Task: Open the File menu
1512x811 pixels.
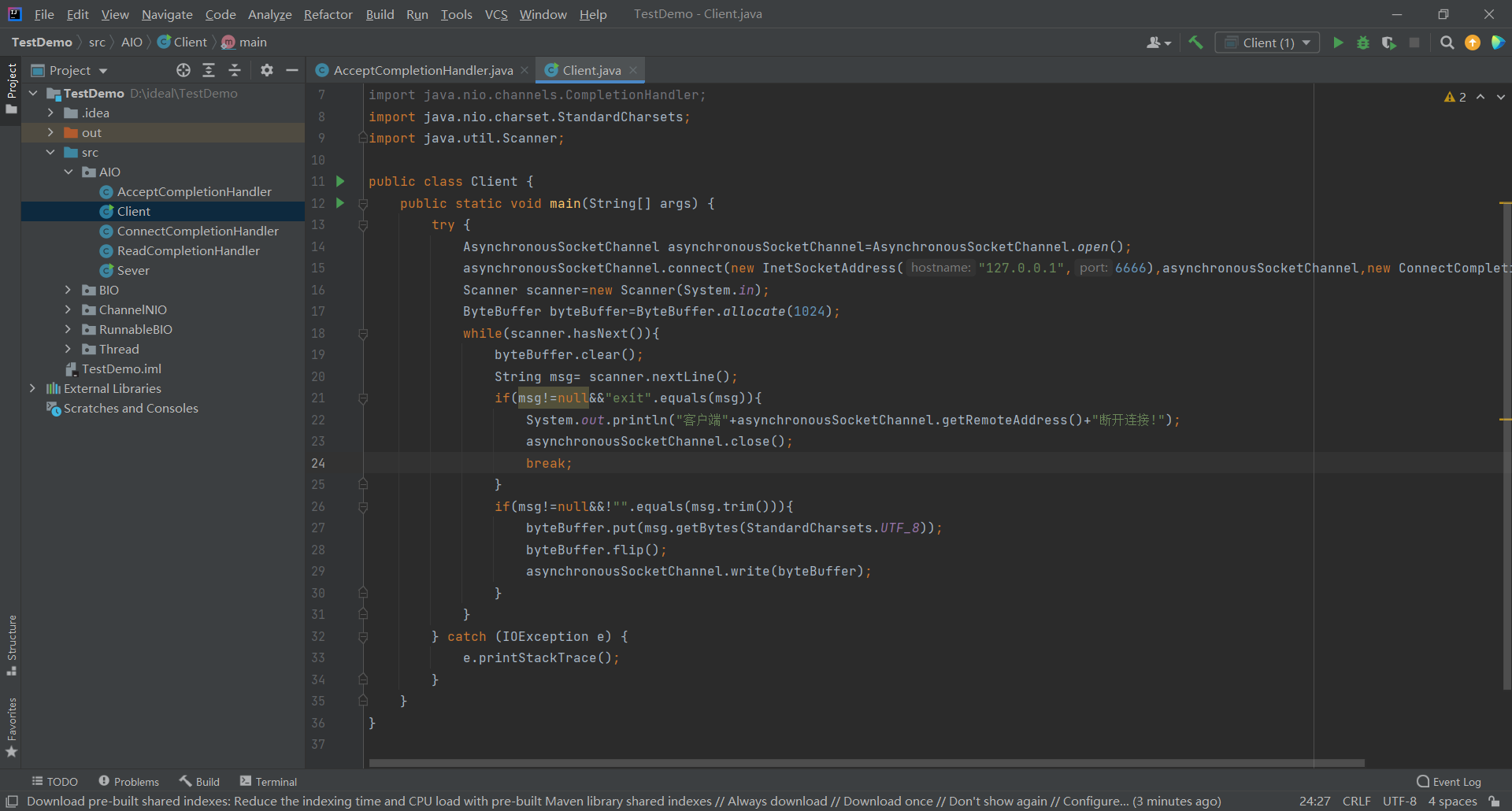Action: [x=44, y=14]
